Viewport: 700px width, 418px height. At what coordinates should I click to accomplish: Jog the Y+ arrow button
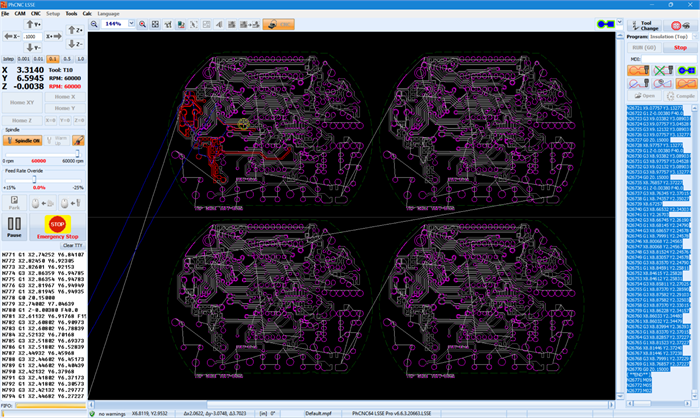(33, 25)
